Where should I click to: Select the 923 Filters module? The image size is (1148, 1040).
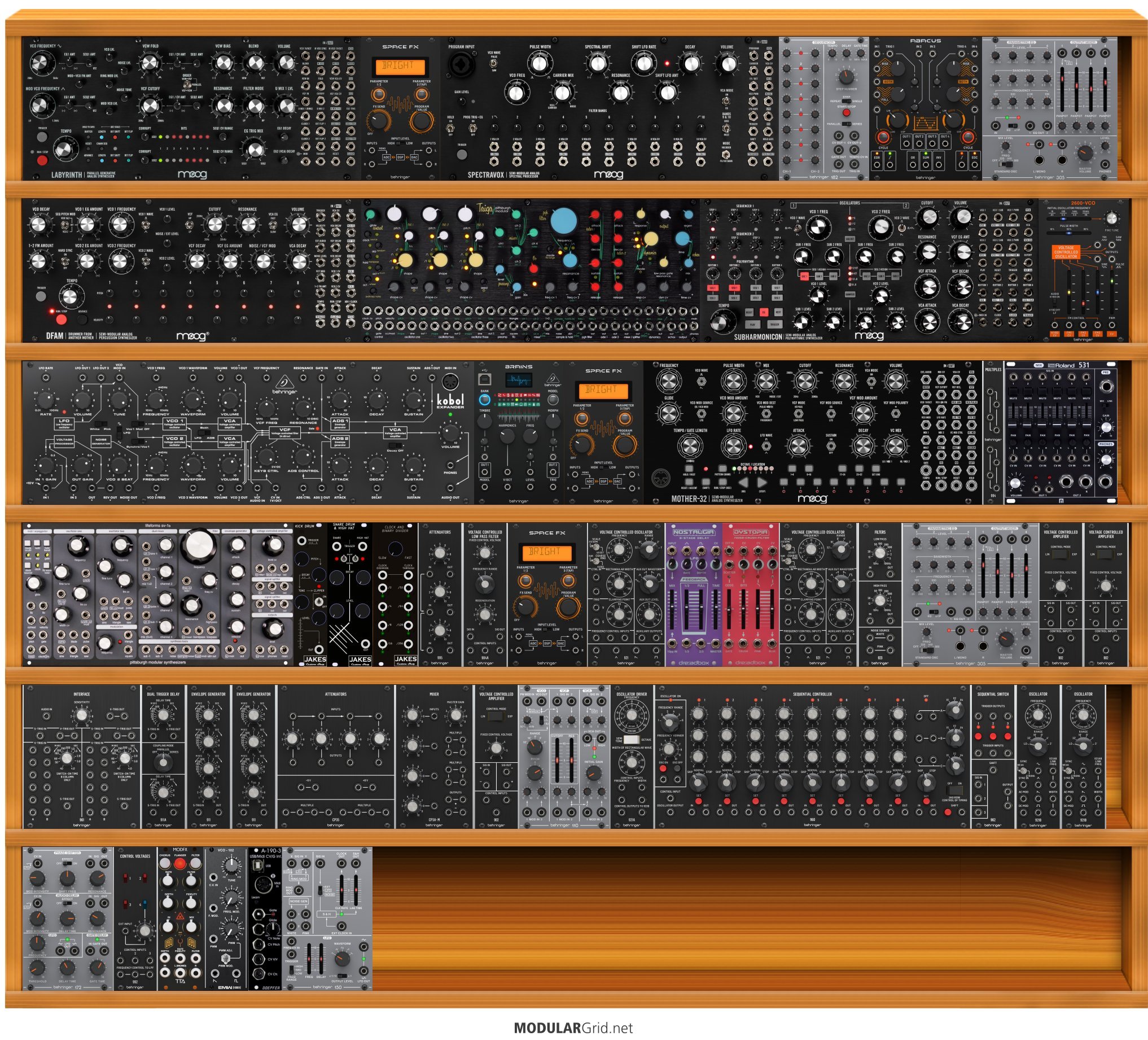880,594
